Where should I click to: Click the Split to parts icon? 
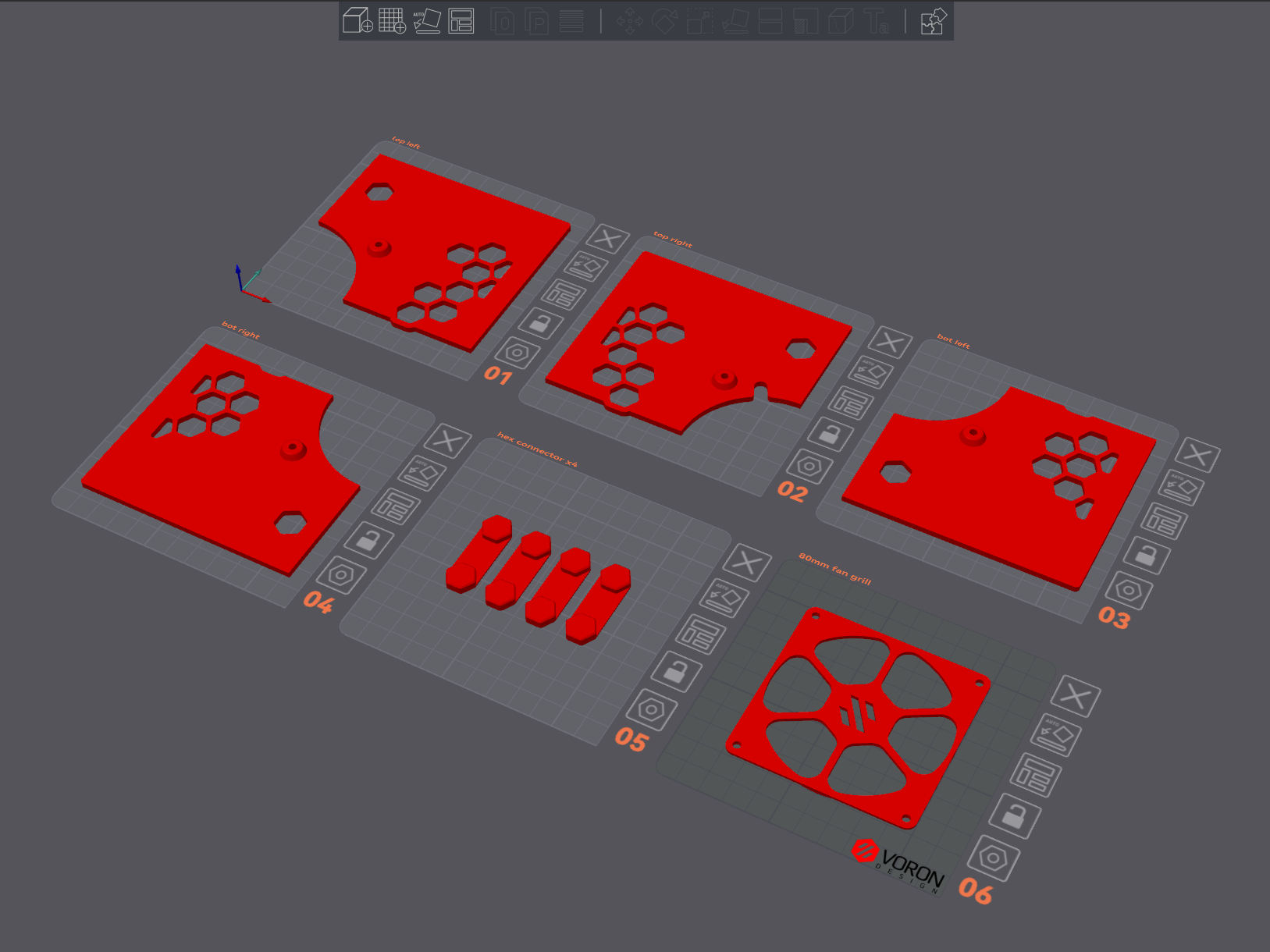tap(537, 21)
